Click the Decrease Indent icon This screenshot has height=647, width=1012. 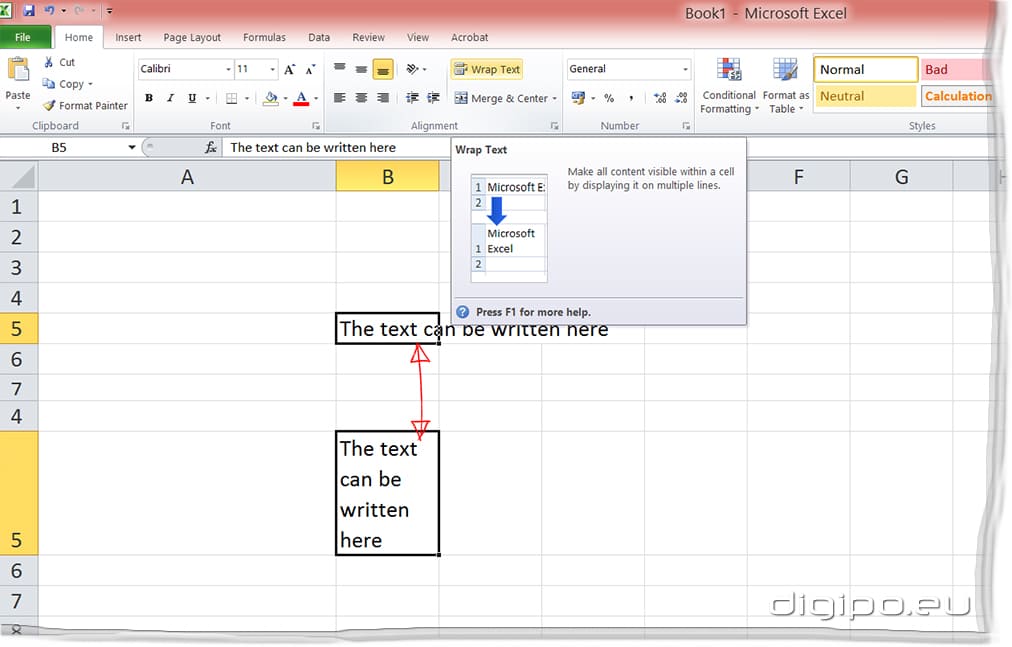412,98
